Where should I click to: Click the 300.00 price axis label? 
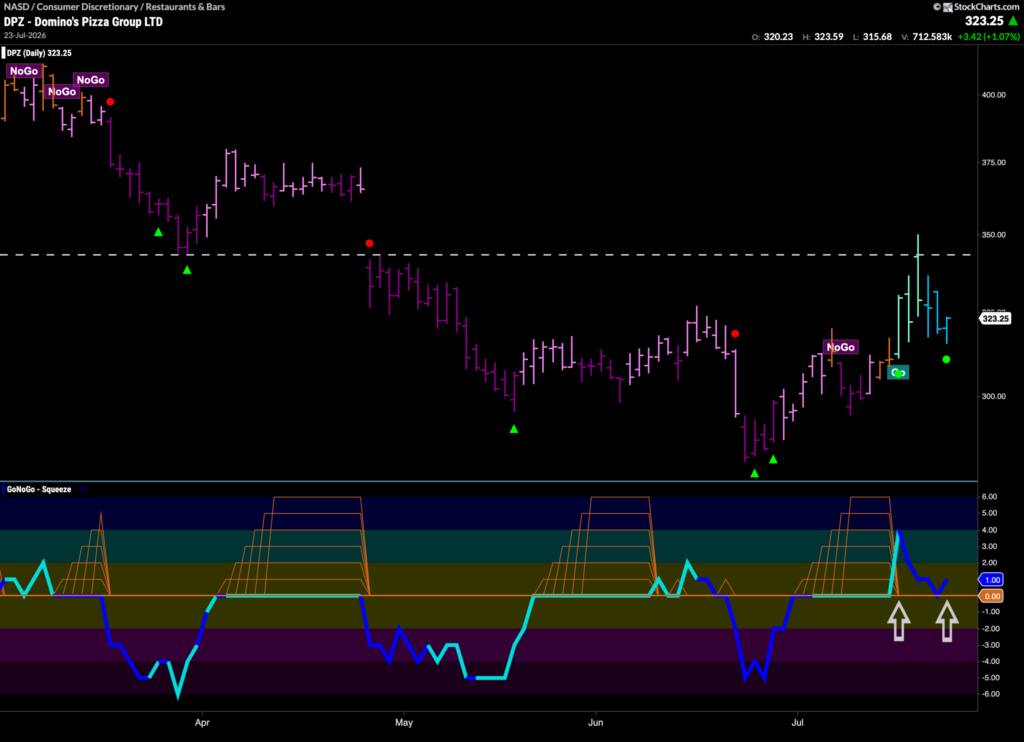[x=993, y=396]
